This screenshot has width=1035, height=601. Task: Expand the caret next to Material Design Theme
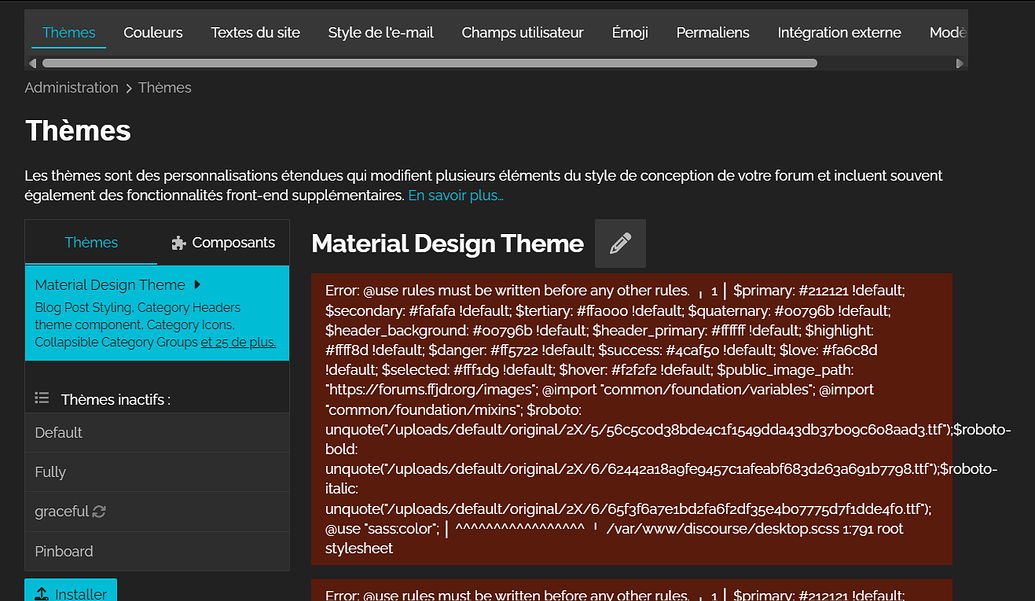198,285
